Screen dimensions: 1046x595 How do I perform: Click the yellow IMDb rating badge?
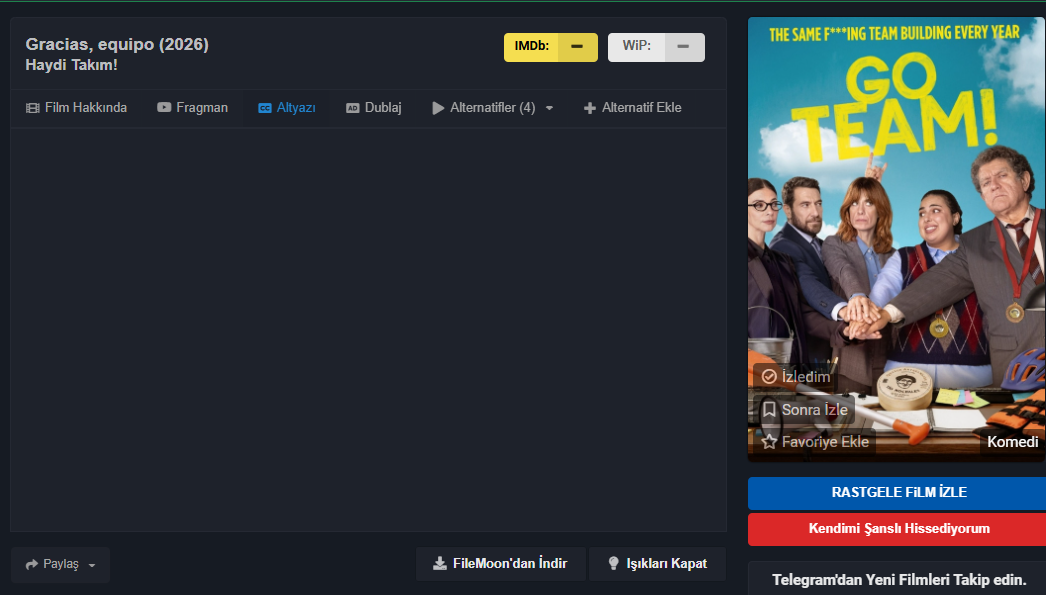550,47
